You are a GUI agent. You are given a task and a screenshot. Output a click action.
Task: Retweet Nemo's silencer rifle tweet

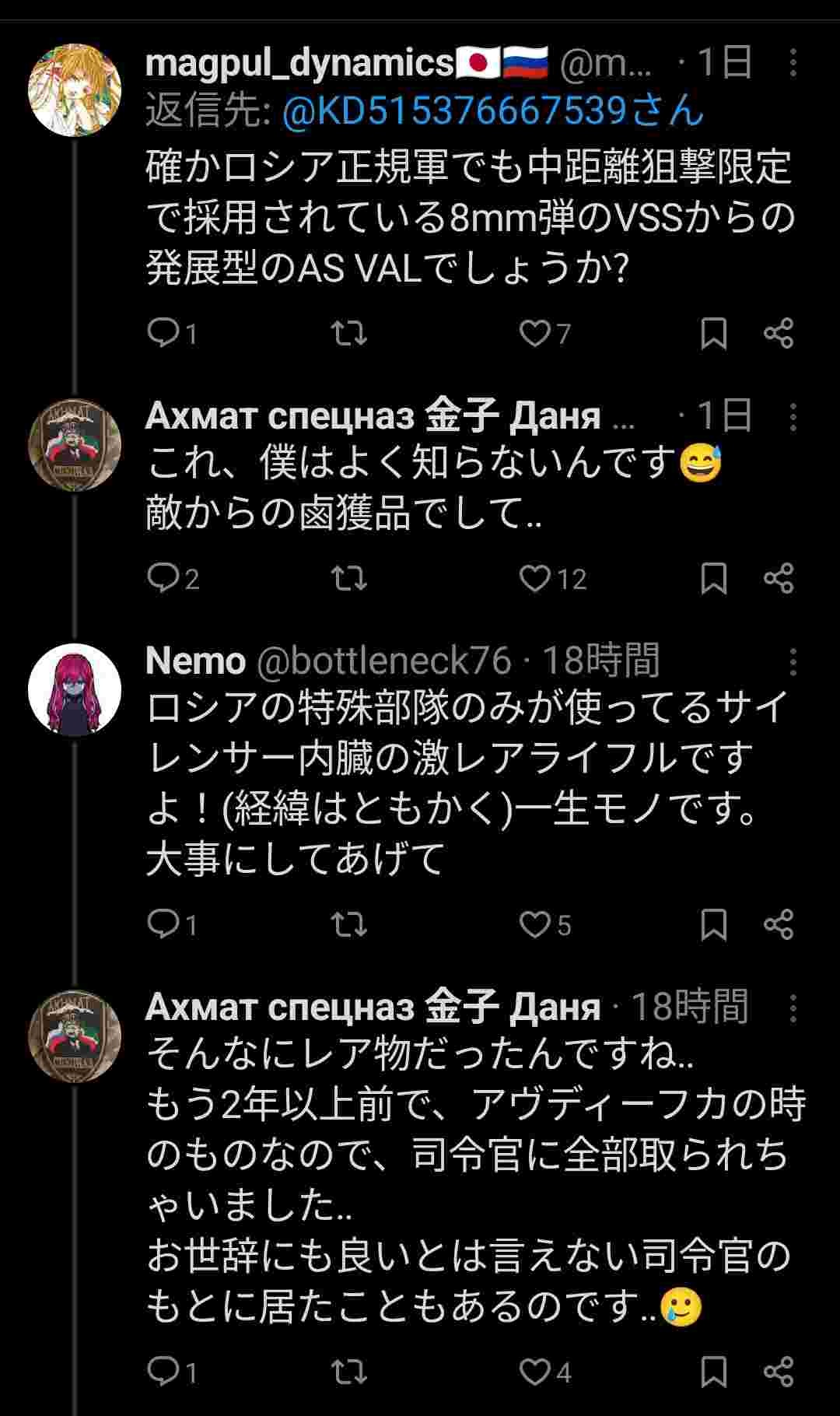click(348, 924)
